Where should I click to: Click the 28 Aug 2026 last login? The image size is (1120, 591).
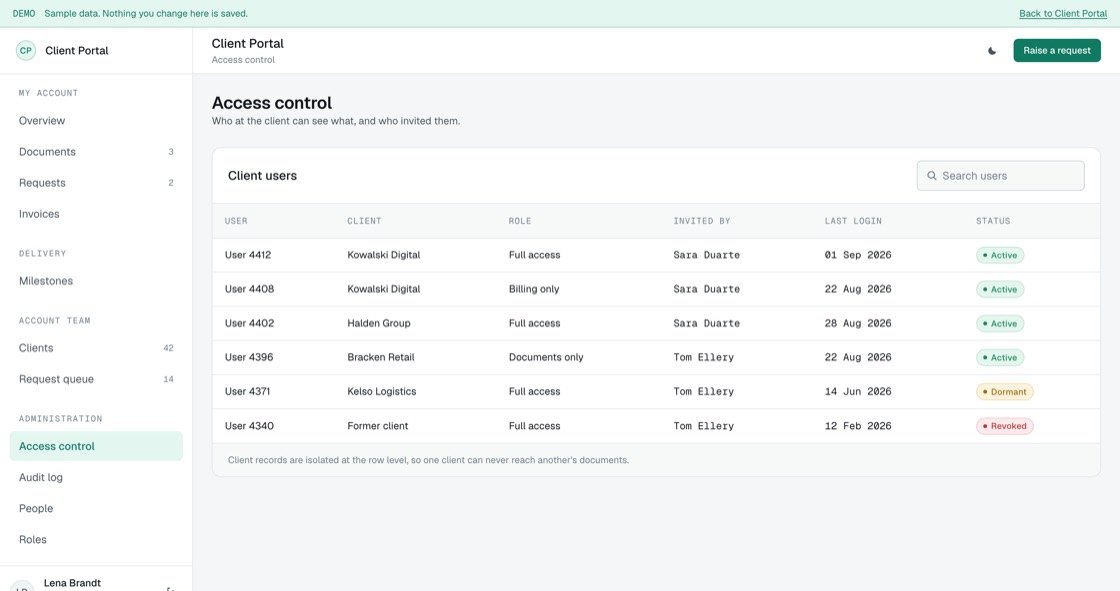[858, 323]
